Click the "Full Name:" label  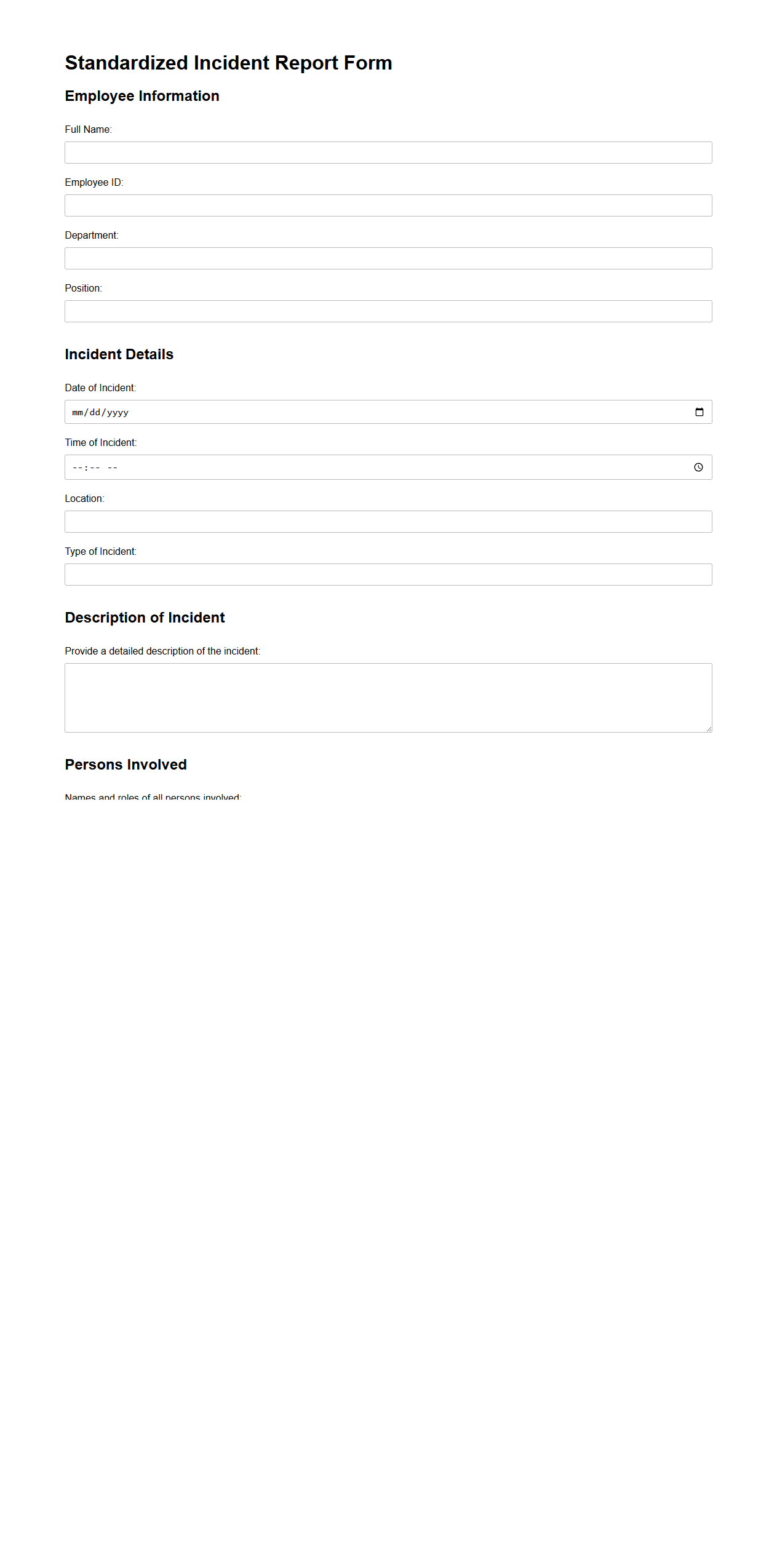pyautogui.click(x=88, y=129)
